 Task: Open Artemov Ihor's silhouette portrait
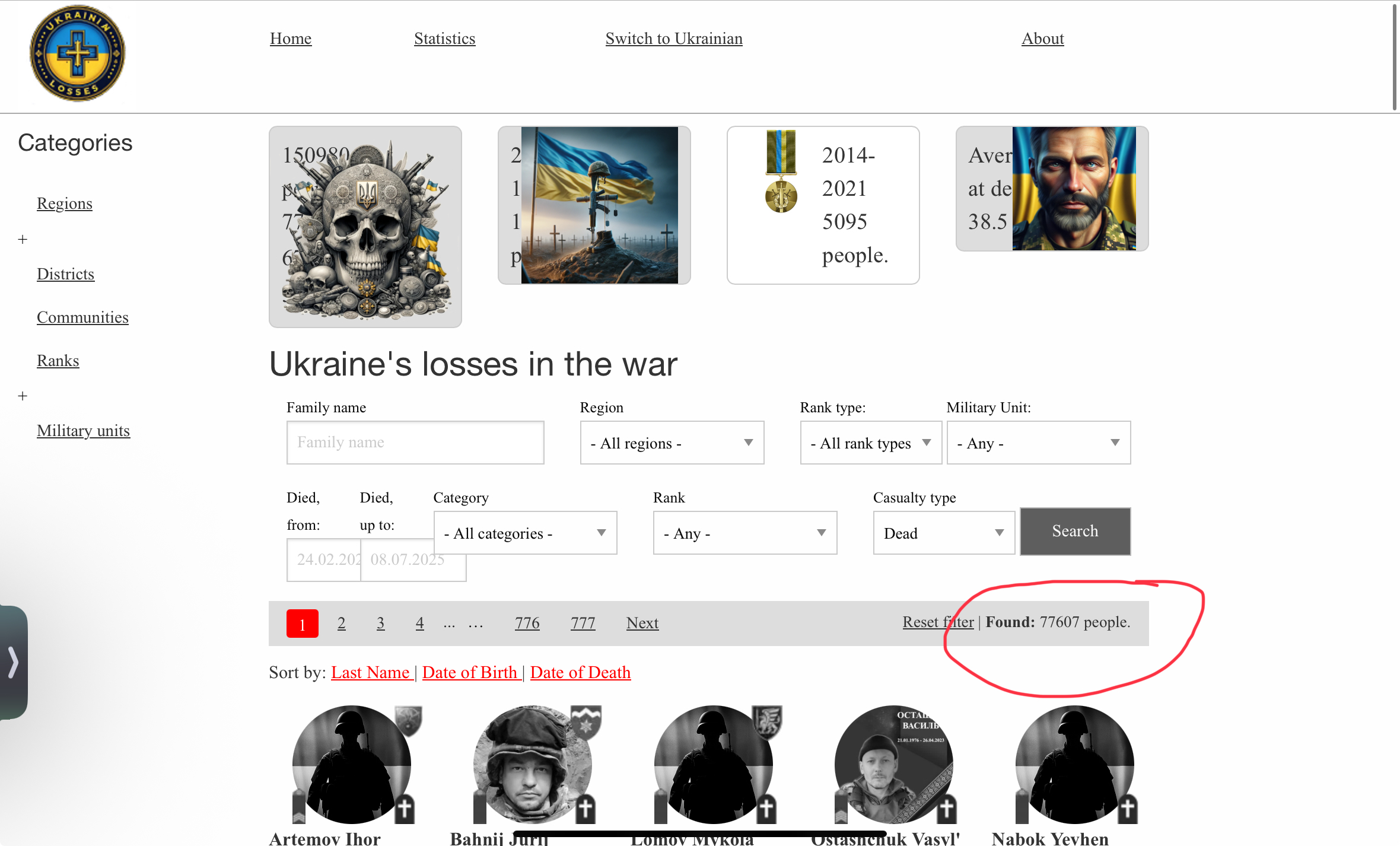click(x=352, y=764)
